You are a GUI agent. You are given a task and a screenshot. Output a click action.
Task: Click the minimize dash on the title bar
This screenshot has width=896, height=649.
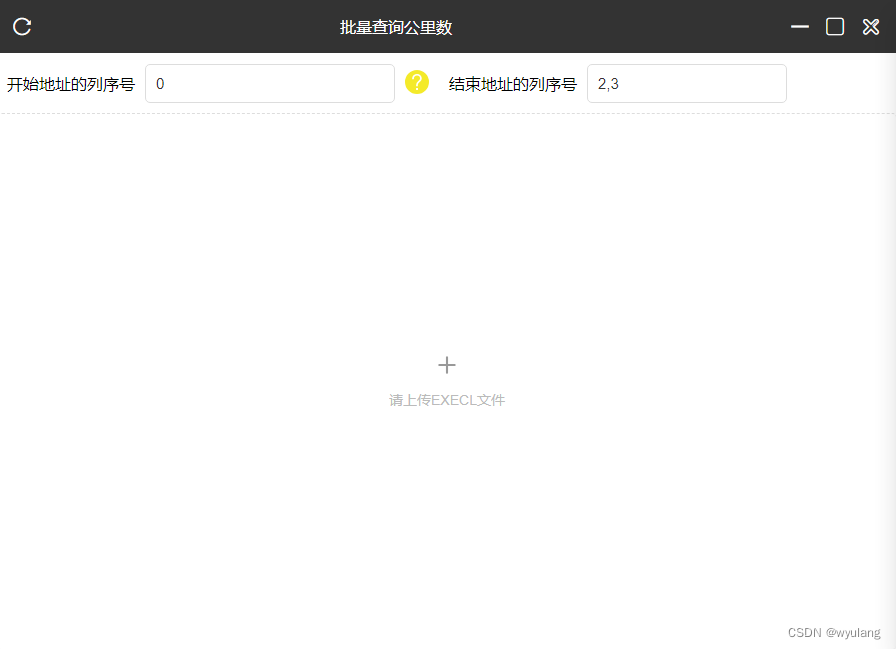pos(798,27)
